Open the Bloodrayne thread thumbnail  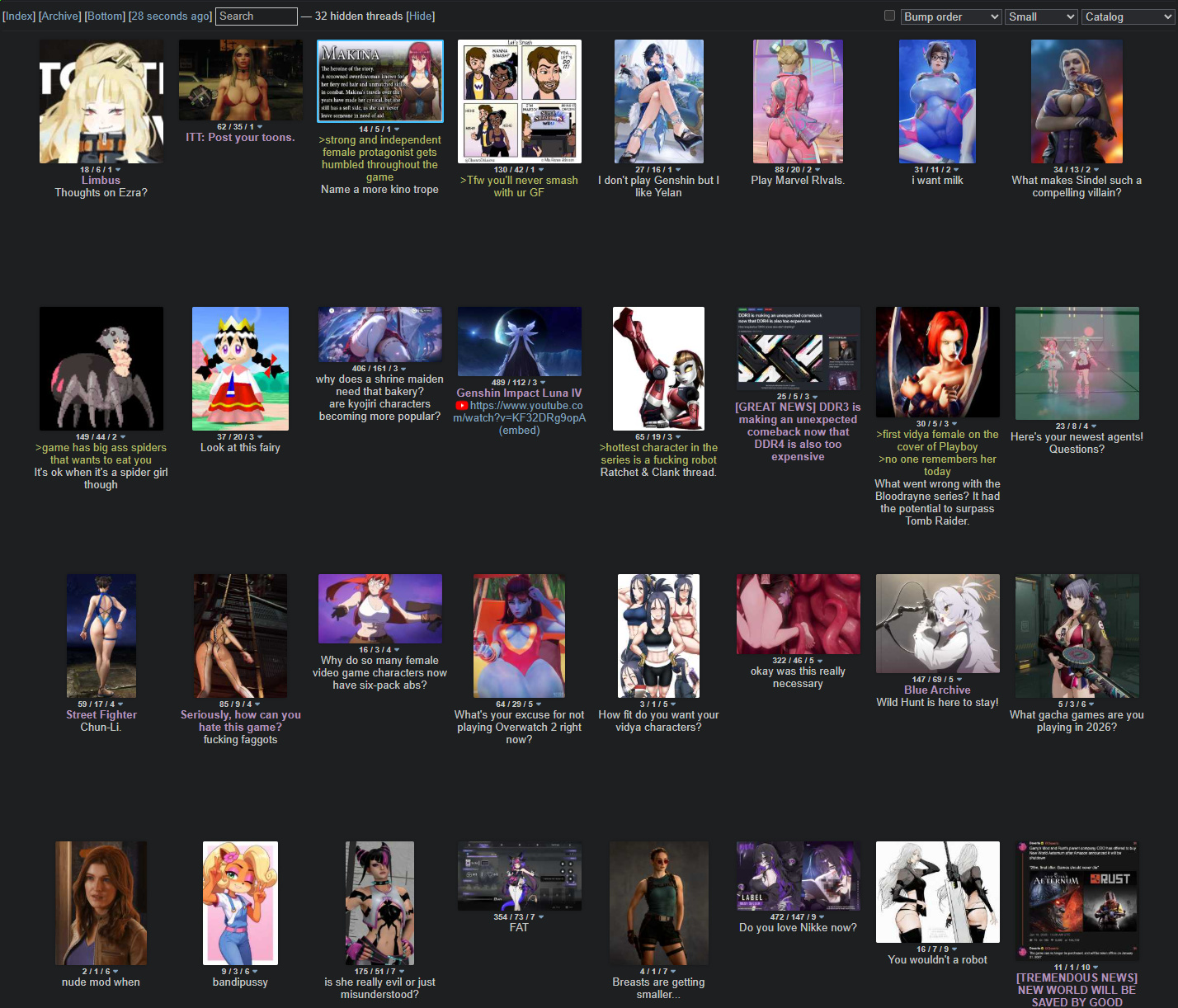click(937, 362)
